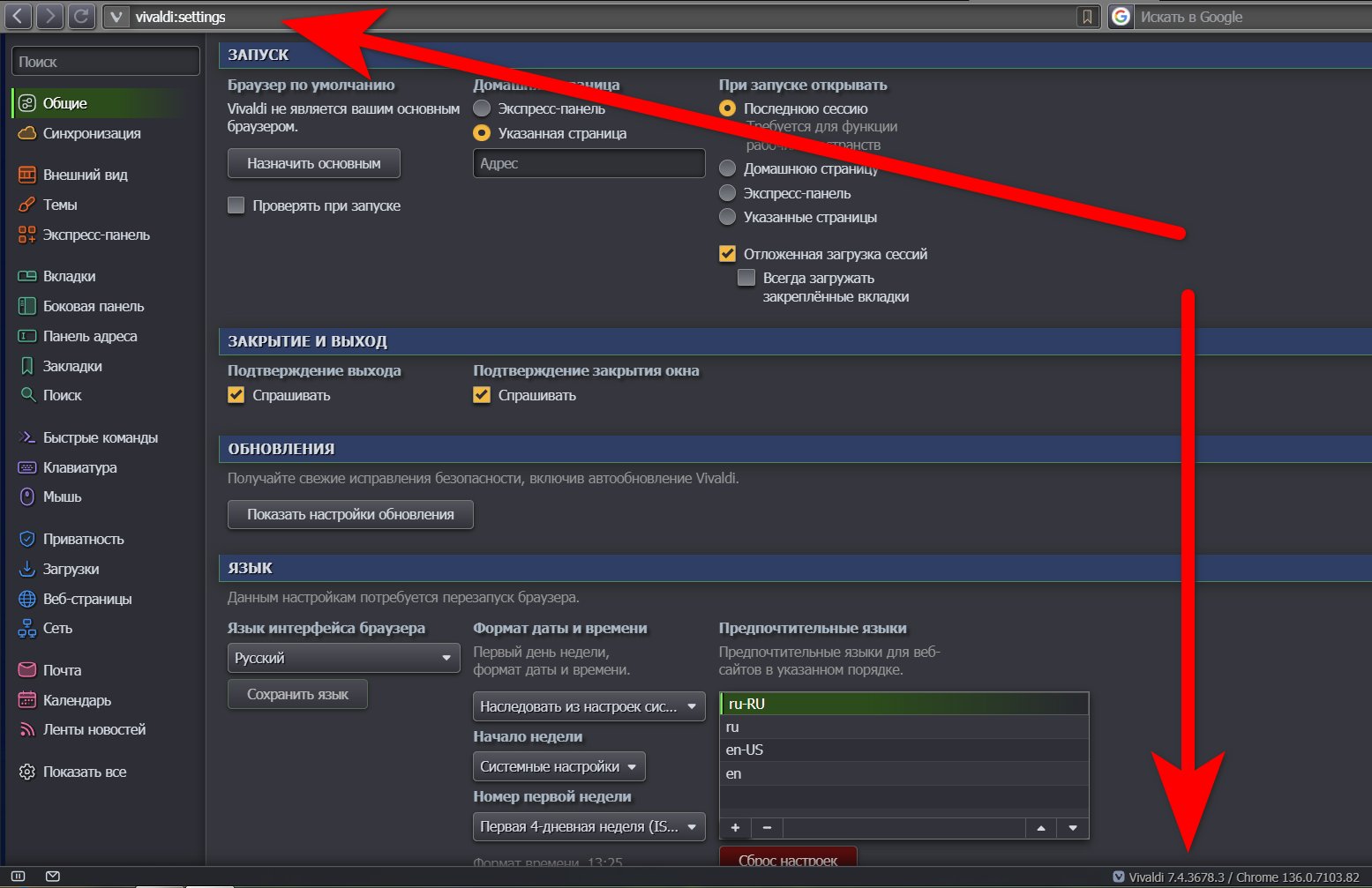Add a language with the plus button
Image resolution: width=1372 pixels, height=888 pixels.
735,827
